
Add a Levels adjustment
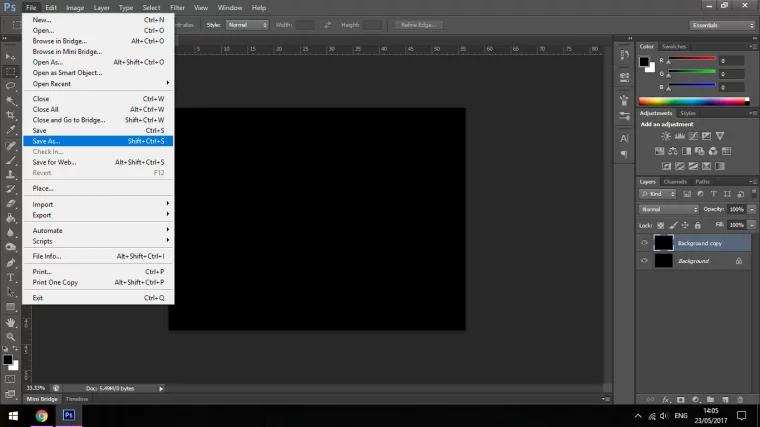coord(680,136)
